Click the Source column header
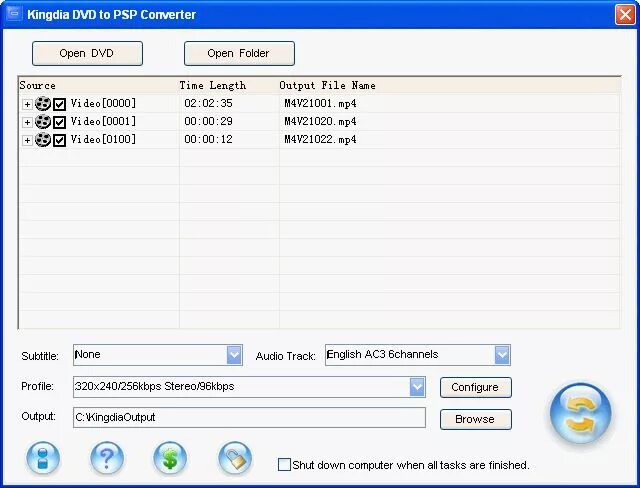This screenshot has width=640, height=488. (x=99, y=85)
